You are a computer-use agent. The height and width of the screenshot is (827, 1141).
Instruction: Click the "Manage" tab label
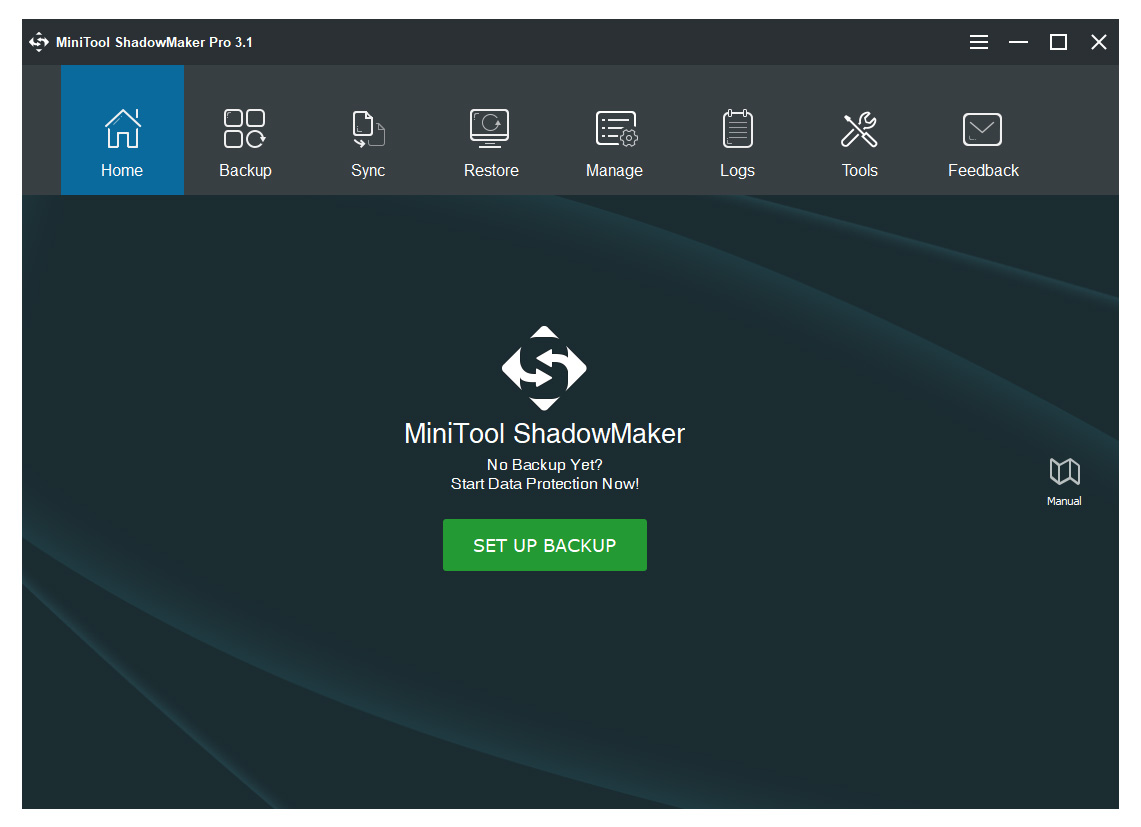[x=614, y=170]
